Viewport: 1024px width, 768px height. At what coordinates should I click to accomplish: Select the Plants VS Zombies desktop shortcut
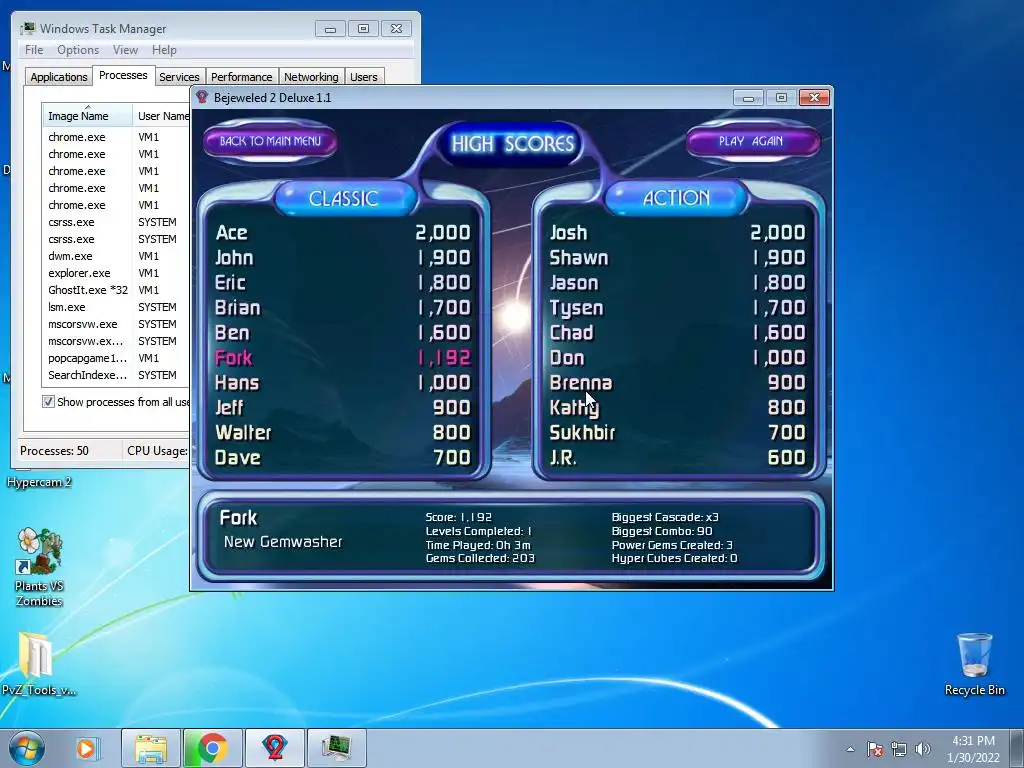(x=39, y=567)
